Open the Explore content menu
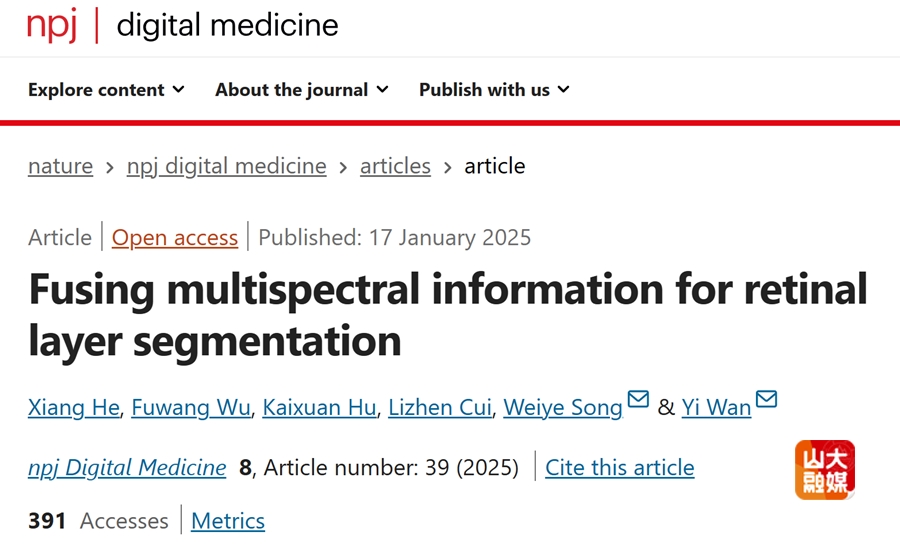Screen dimensions: 900x545 [106, 89]
